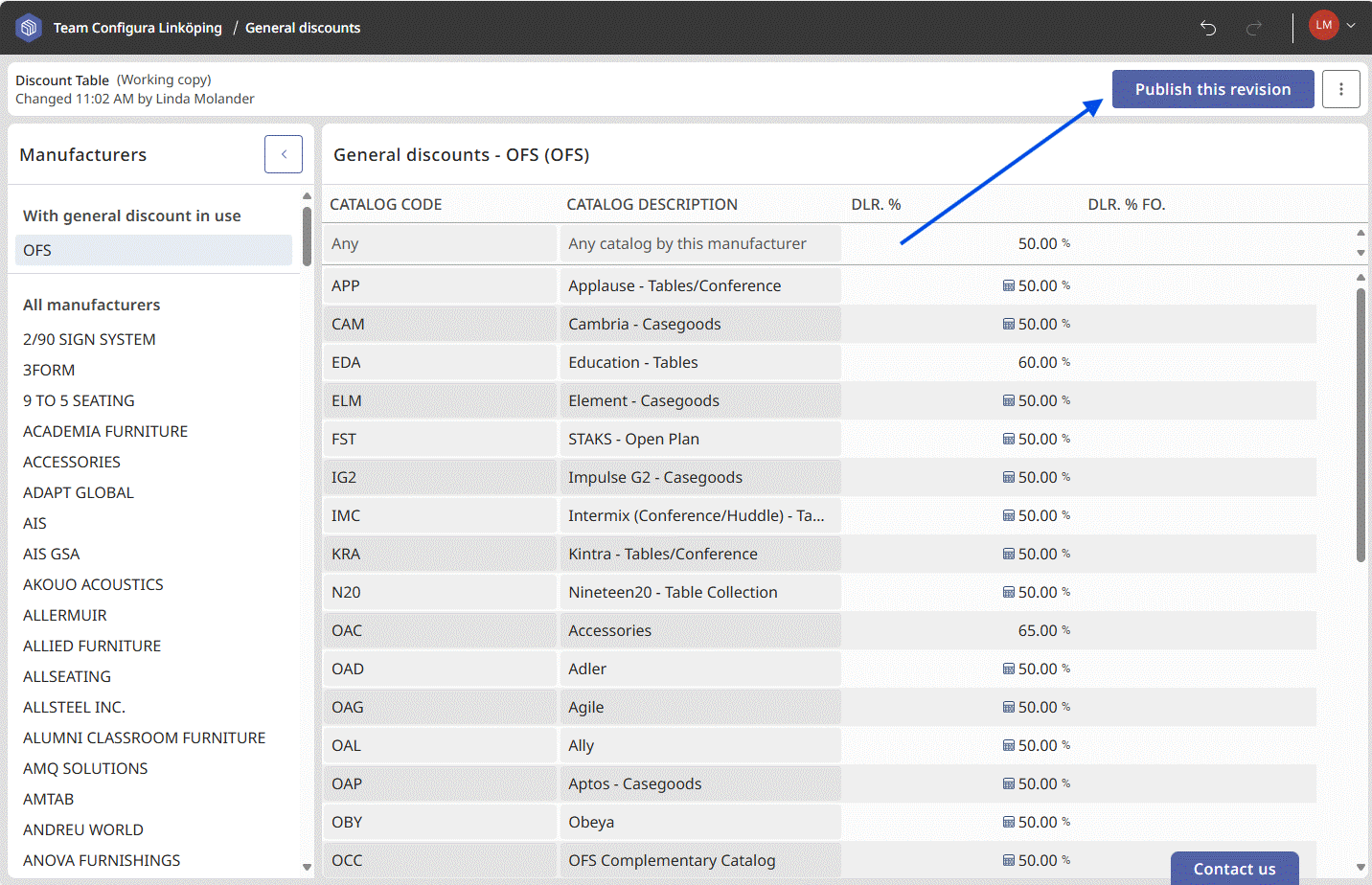Select the 3FORM manufacturer

[49, 370]
